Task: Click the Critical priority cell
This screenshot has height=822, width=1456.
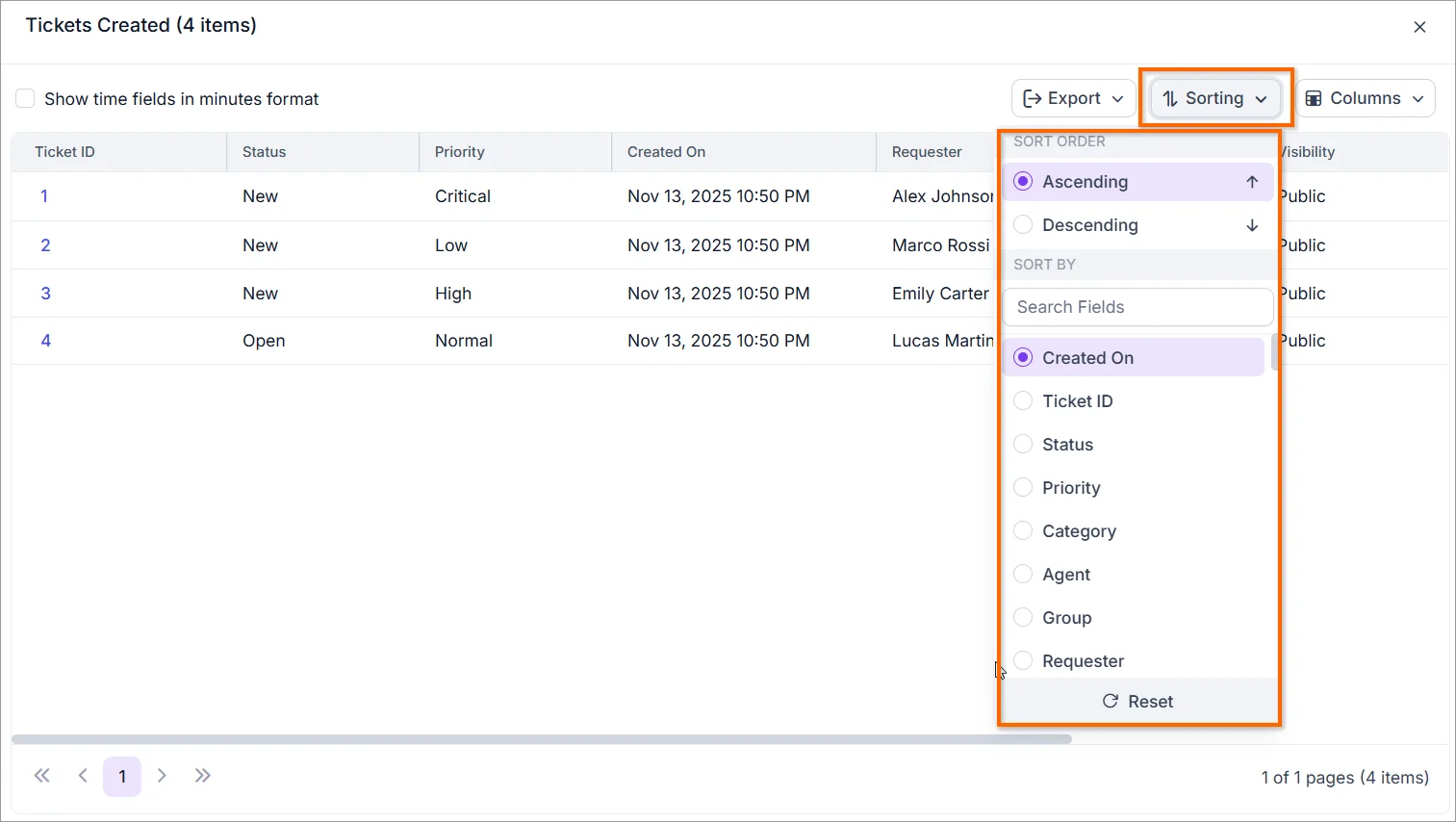Action: click(x=463, y=196)
